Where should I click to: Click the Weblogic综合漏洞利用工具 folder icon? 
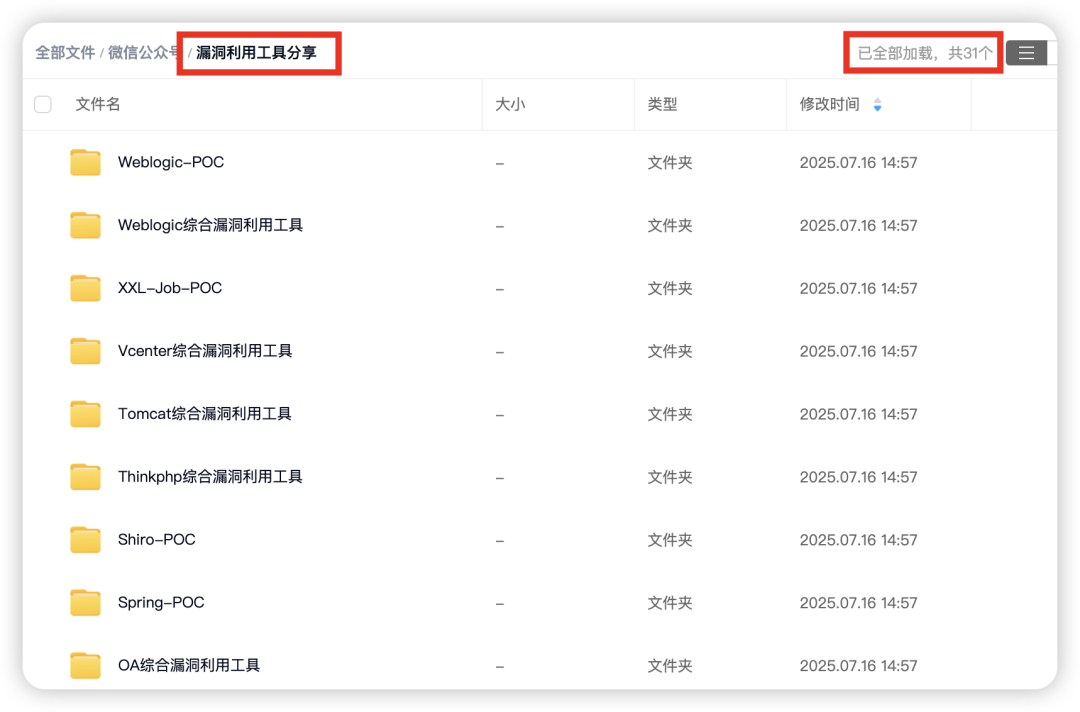pyautogui.click(x=85, y=225)
